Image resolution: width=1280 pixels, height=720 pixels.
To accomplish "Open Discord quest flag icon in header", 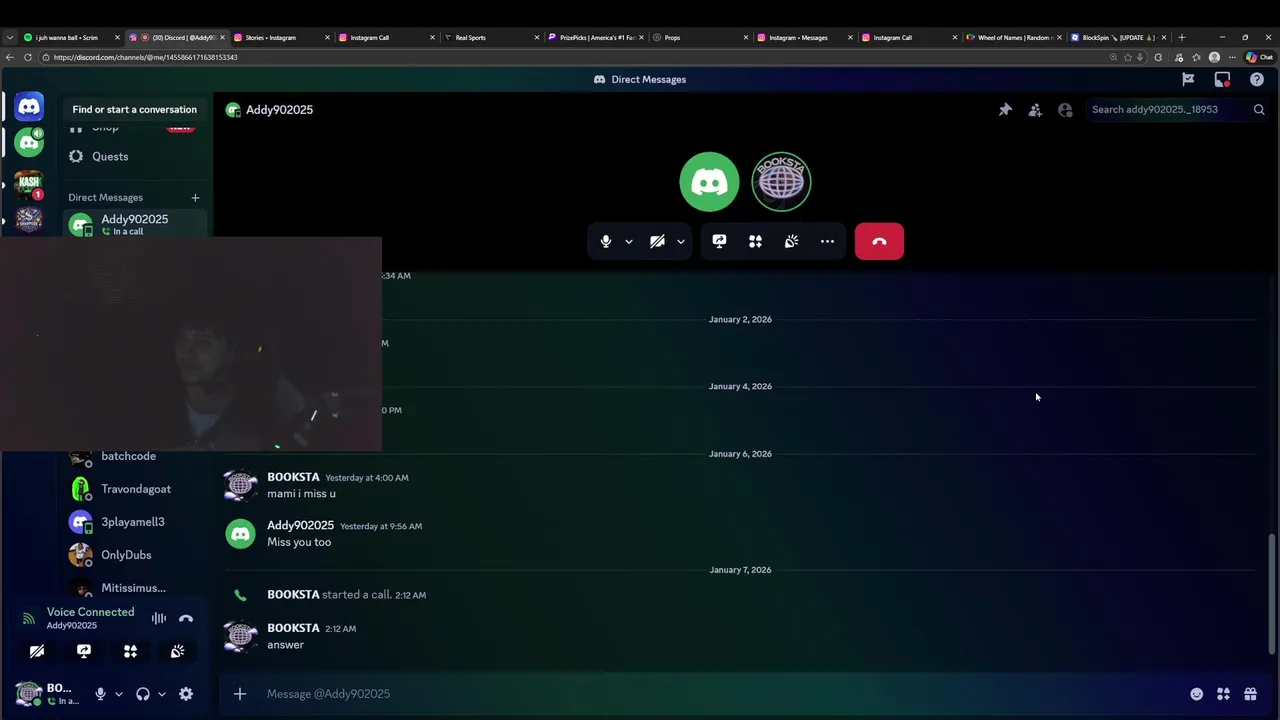I will [x=1188, y=79].
